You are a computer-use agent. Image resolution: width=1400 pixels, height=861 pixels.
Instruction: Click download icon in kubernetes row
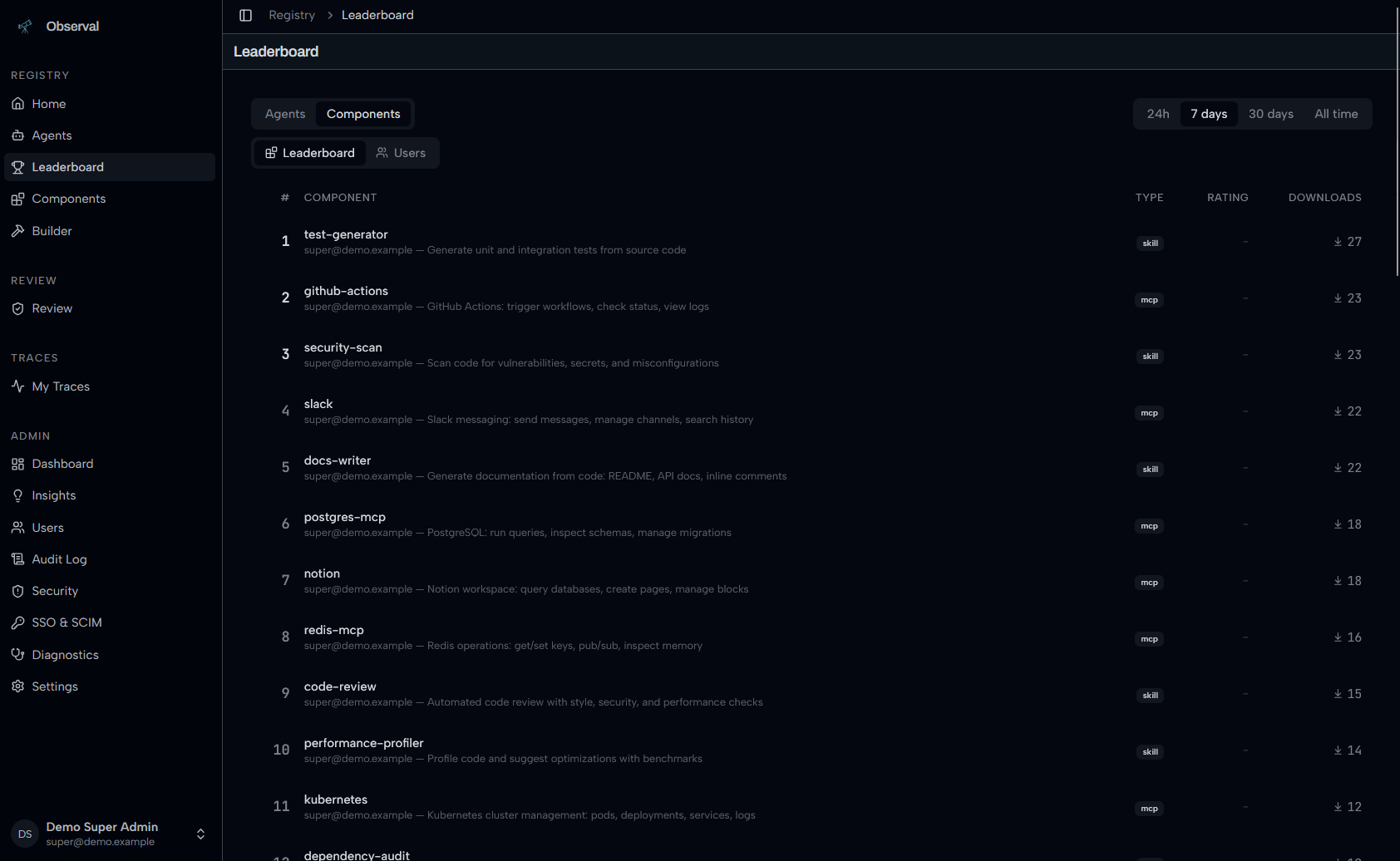(1338, 807)
